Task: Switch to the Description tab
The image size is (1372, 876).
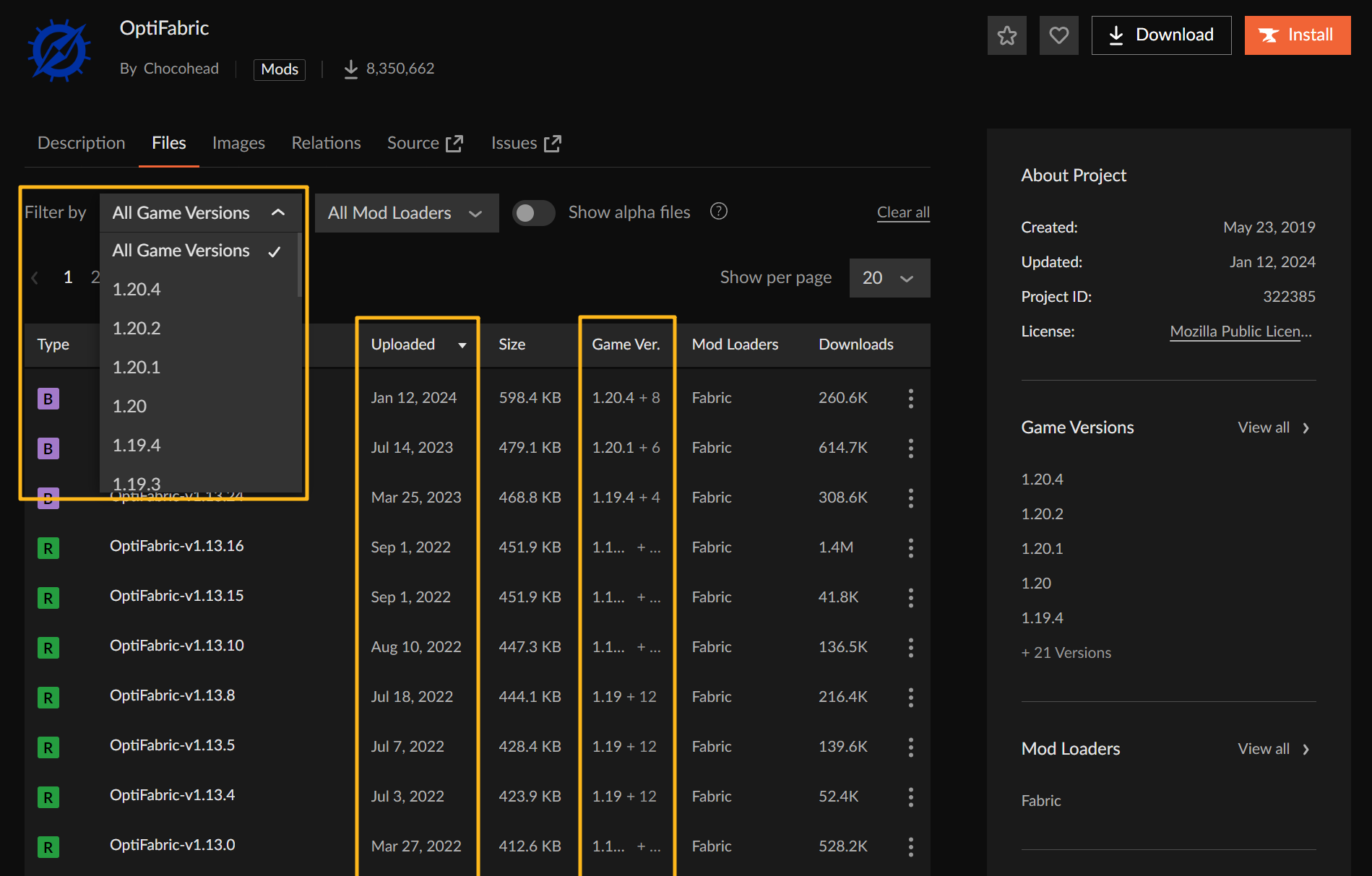Action: 82,143
